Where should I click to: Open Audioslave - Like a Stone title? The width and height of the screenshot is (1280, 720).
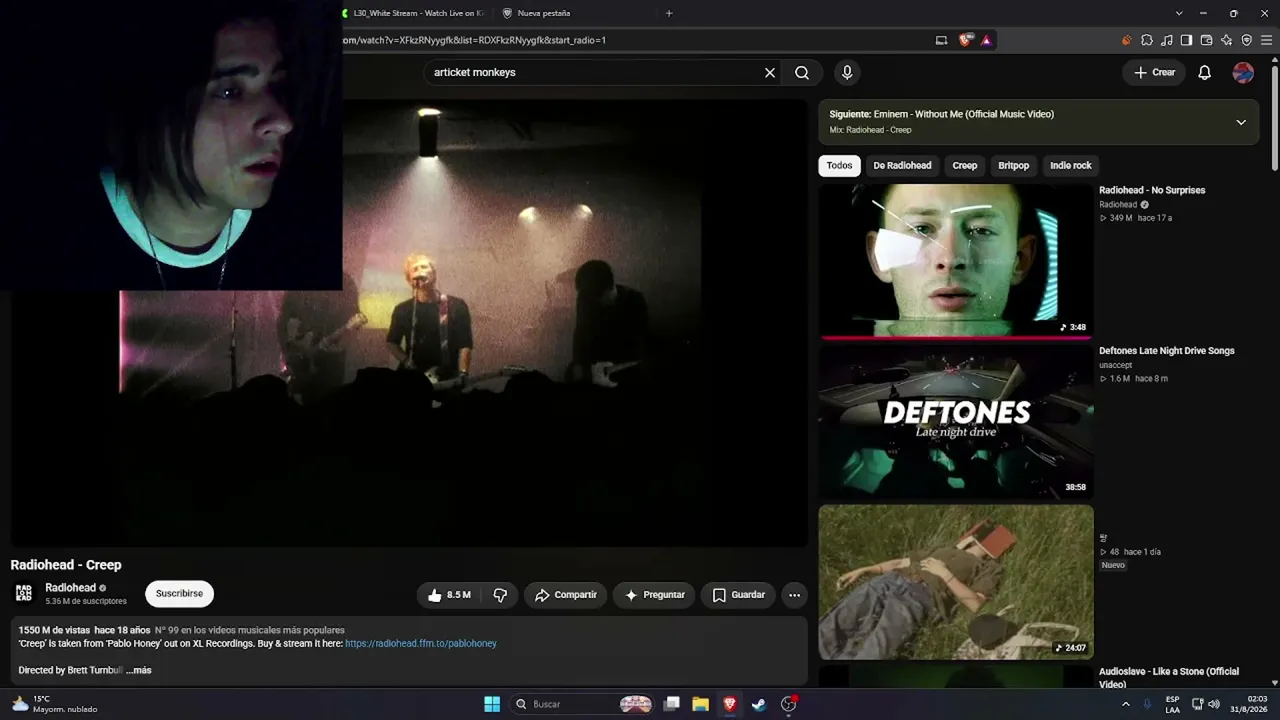pos(1169,678)
